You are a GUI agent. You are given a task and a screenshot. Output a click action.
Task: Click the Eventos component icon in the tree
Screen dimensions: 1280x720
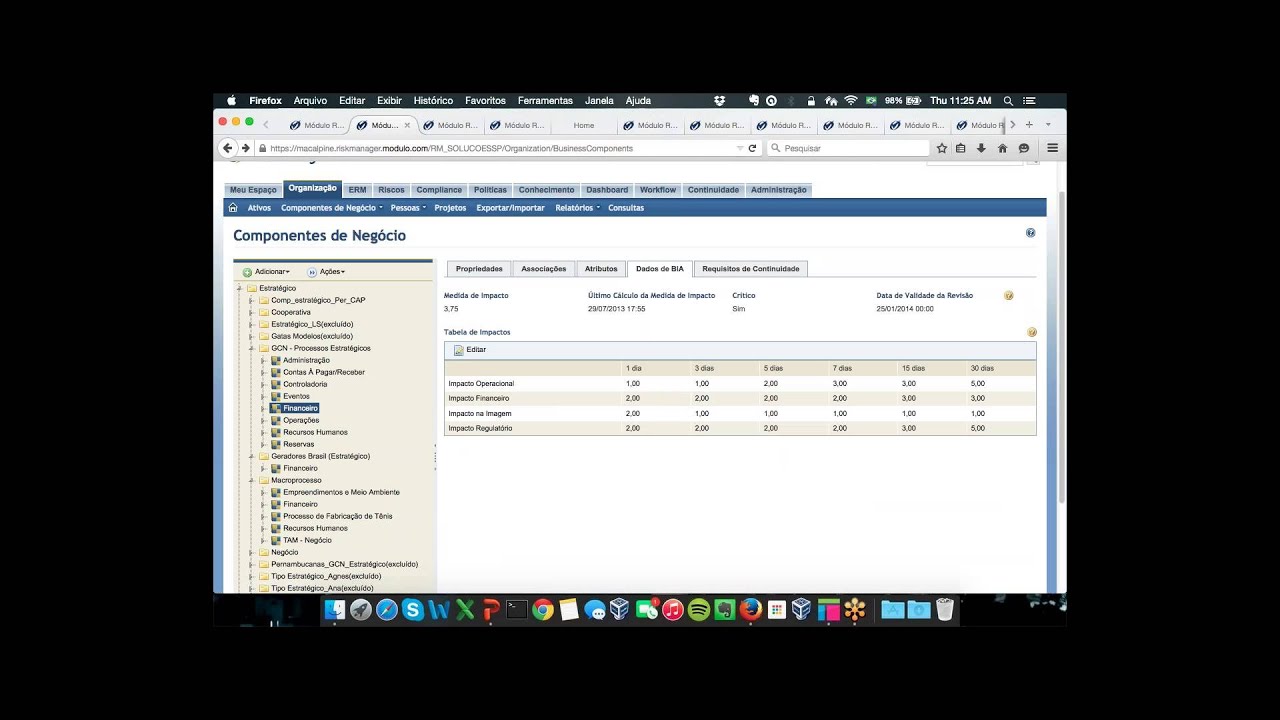point(276,396)
